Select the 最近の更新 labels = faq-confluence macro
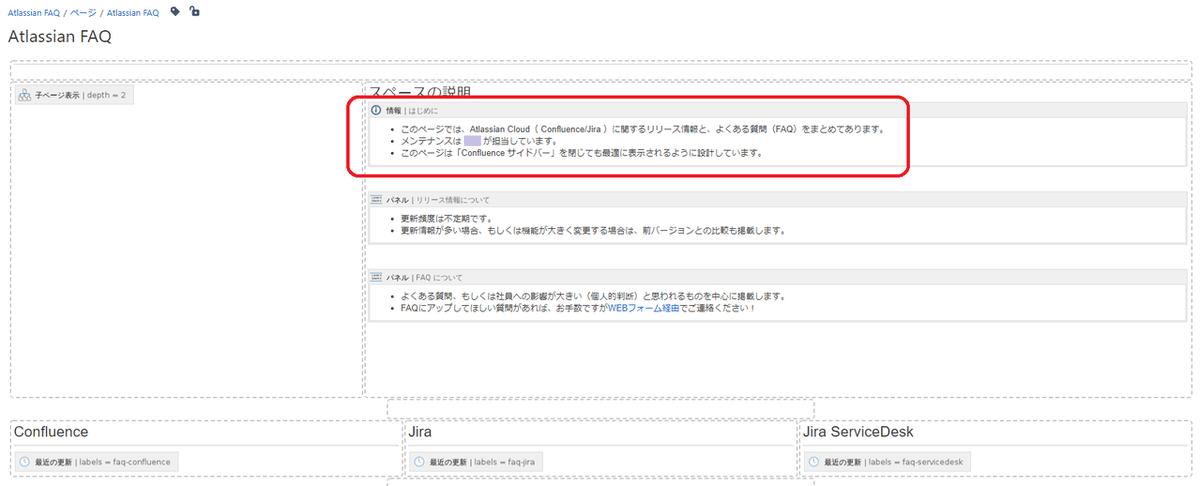 [x=97, y=462]
